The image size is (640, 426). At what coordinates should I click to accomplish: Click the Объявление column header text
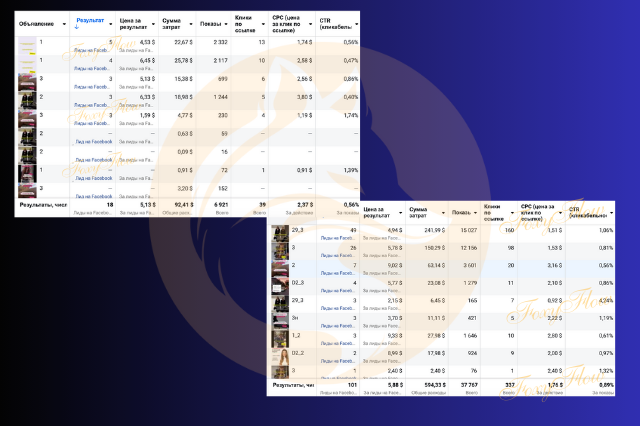click(36, 24)
